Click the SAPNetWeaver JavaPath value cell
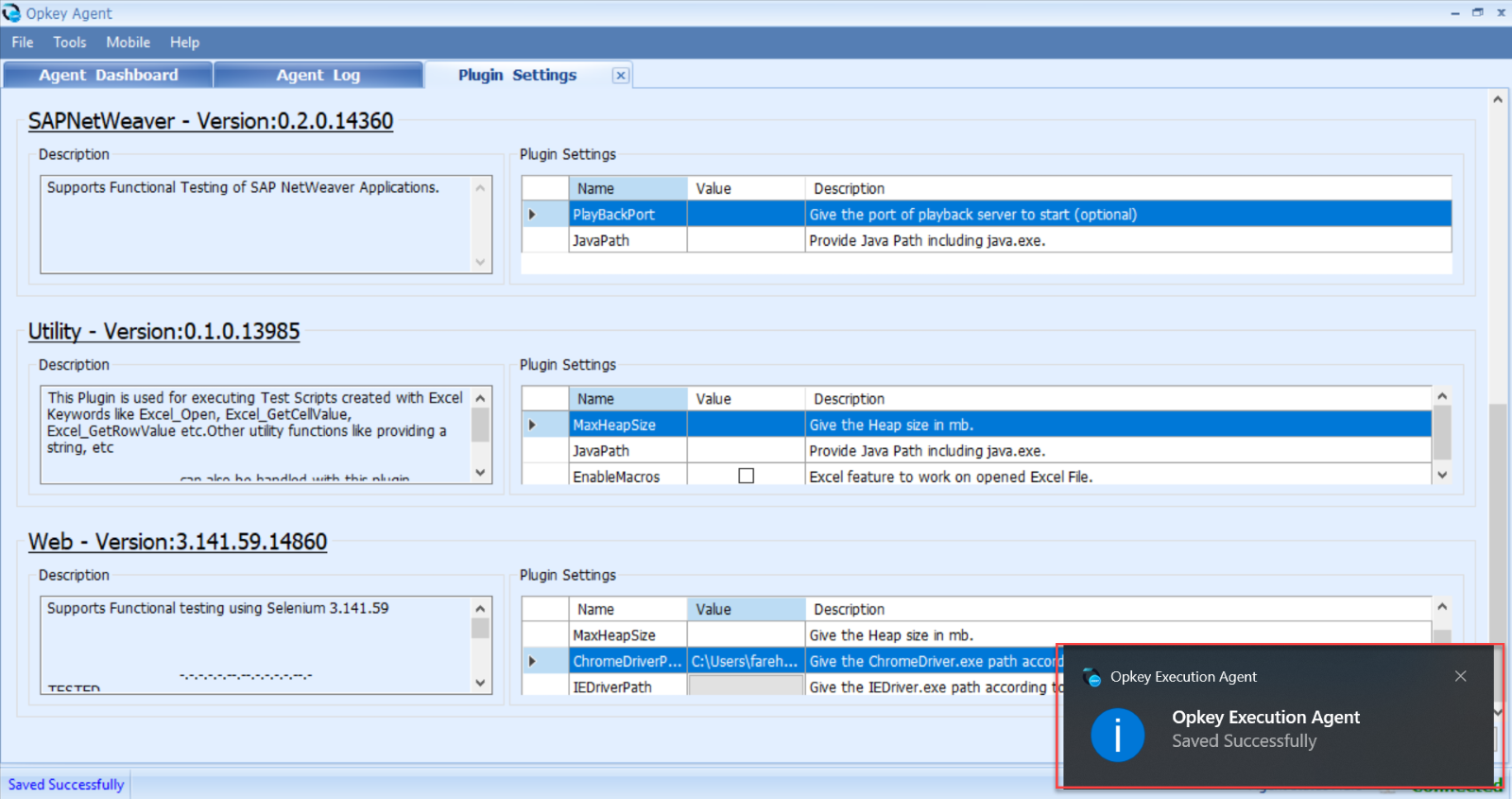1512x799 pixels. (746, 240)
